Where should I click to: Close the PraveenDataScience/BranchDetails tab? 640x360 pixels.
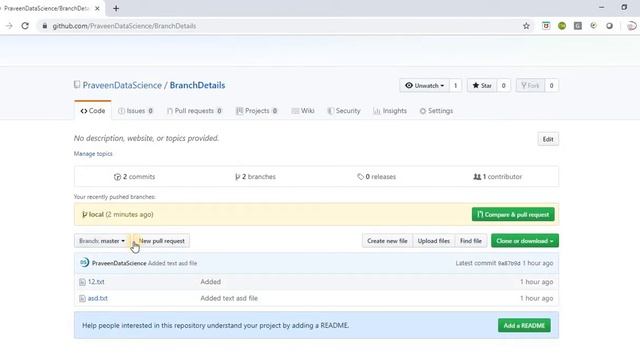[x=97, y=8]
